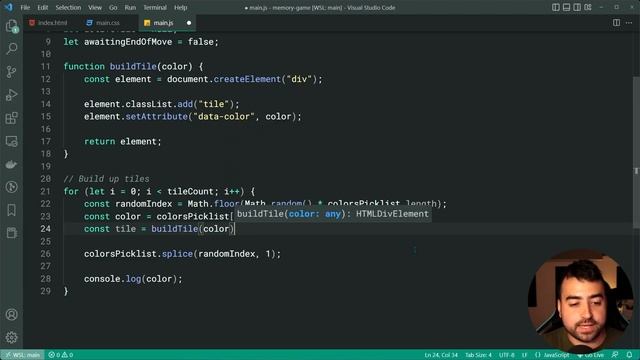
Task: Click feedback icon in status bar
Action: [x=615, y=355]
